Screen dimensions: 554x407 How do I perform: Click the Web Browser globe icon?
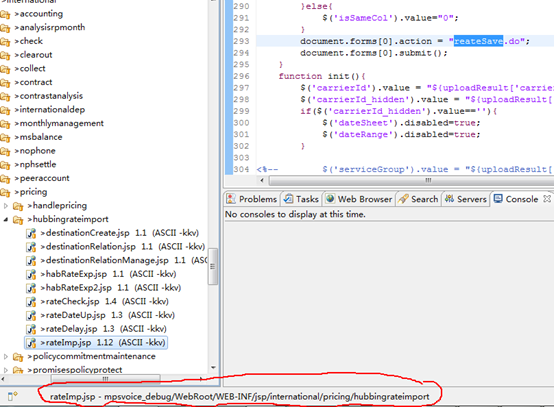pyautogui.click(x=330, y=199)
